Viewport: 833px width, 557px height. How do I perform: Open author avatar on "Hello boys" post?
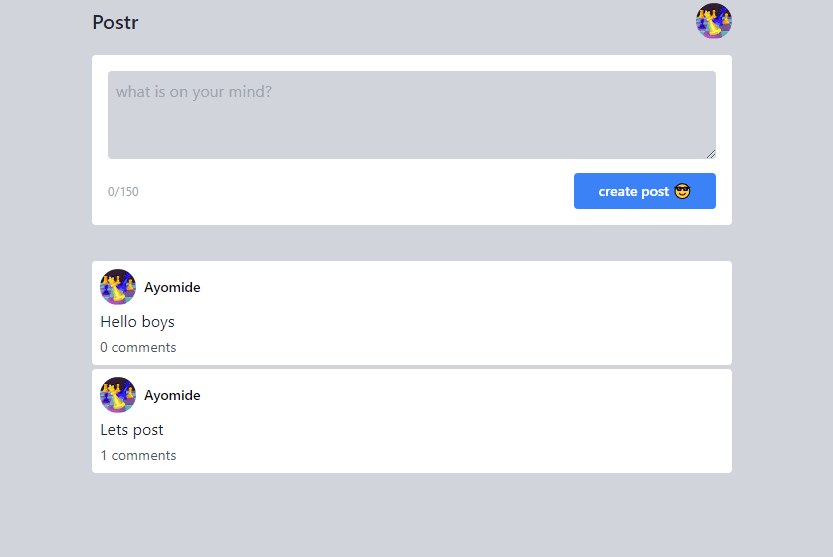[x=118, y=287]
